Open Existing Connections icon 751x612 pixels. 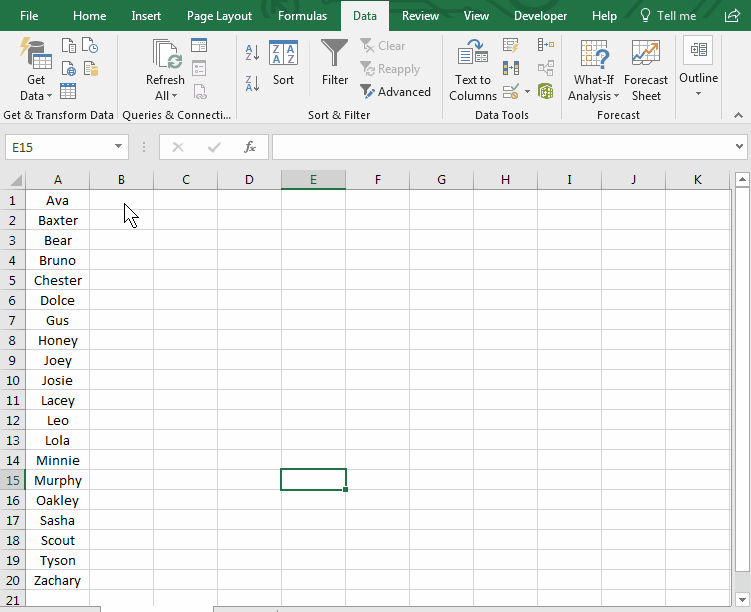91,68
